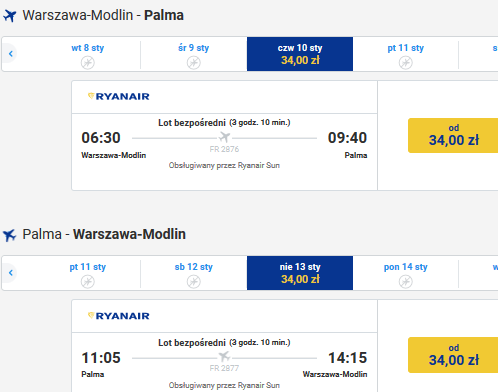Show earlier return dates with left chevron
This screenshot has width=498, height=392.
[11, 273]
